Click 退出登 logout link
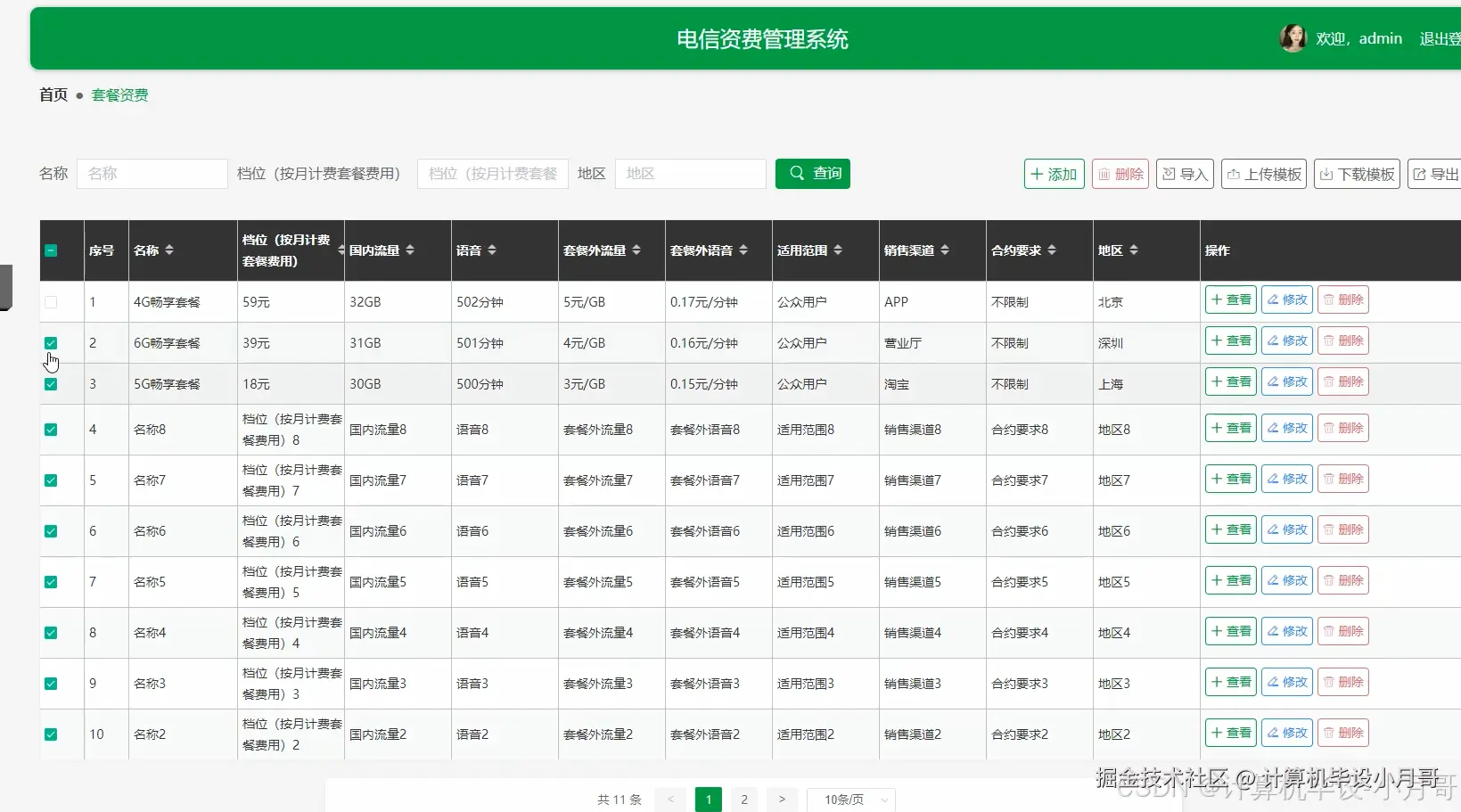The width and height of the screenshot is (1461, 812). pos(1438,38)
